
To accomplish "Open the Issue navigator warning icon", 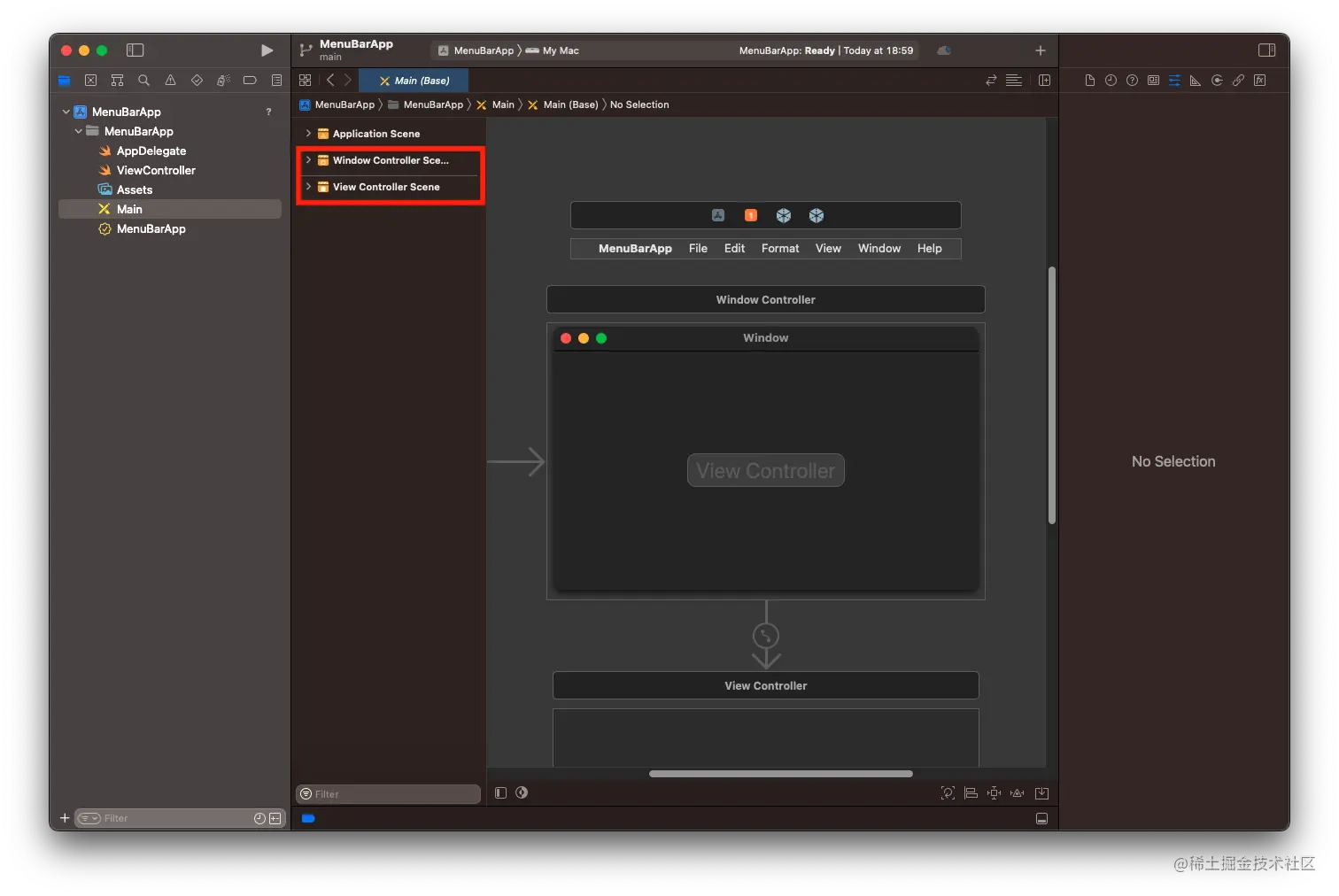I will pos(170,81).
